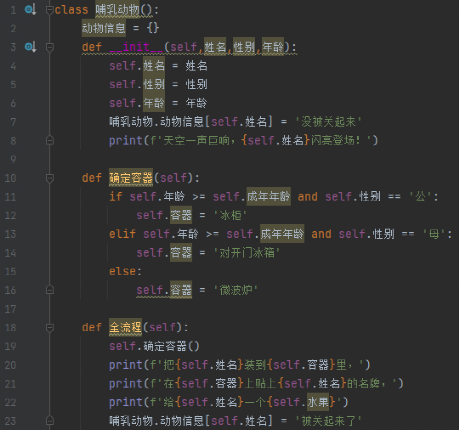Click line number 20 in the gutter
Viewport: 459px width, 430px height.
10,365
